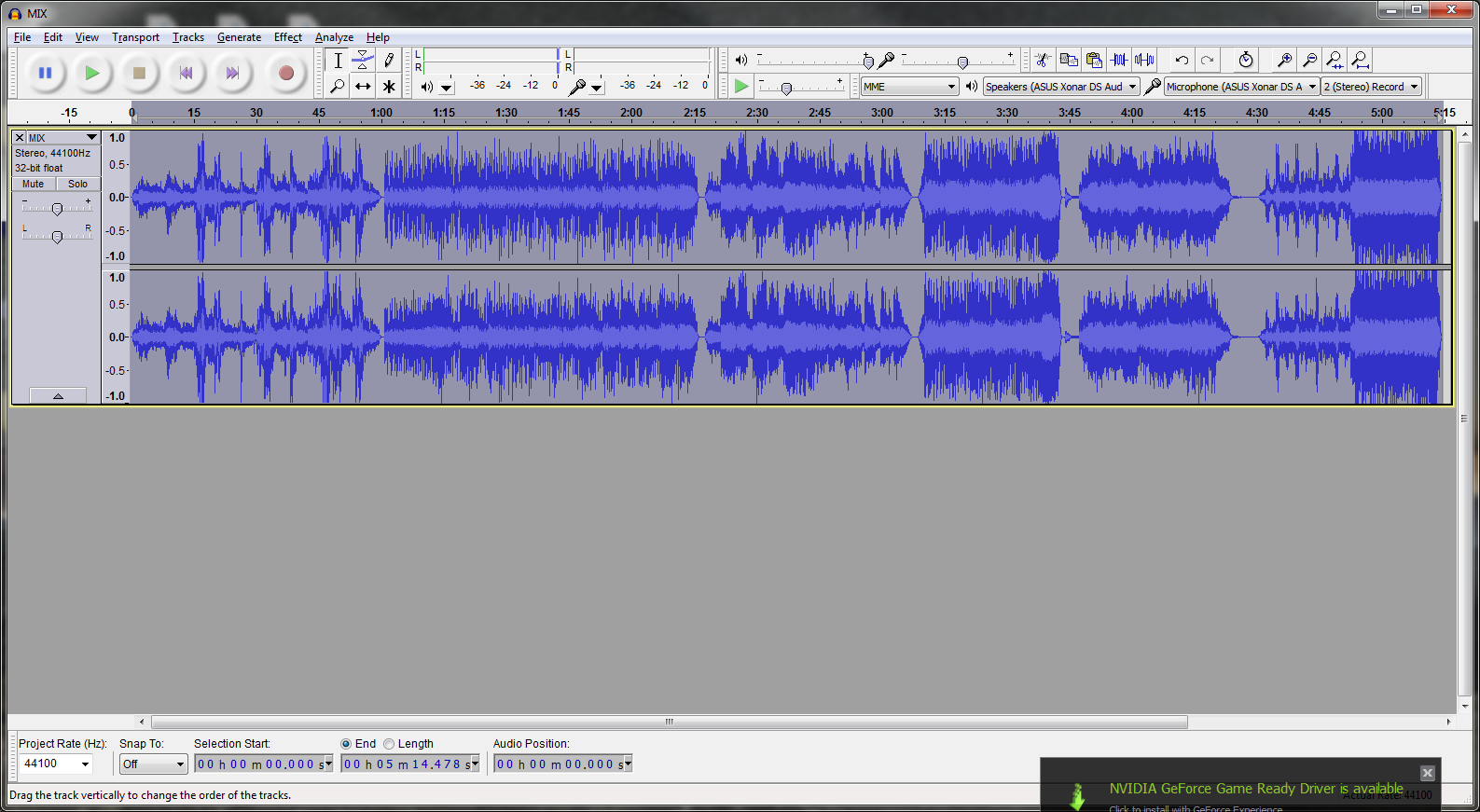The width and height of the screenshot is (1480, 812).
Task: Click the playback speed slider handle
Action: pyautogui.click(x=786, y=88)
